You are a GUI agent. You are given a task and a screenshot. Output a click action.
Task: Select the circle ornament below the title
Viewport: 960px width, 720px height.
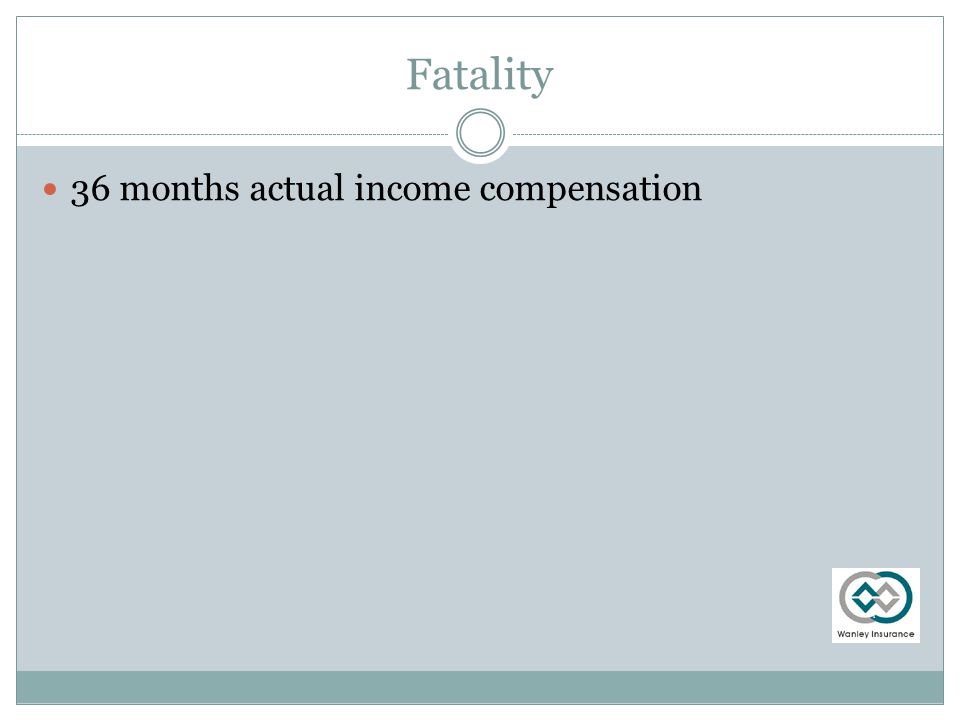coord(481,132)
